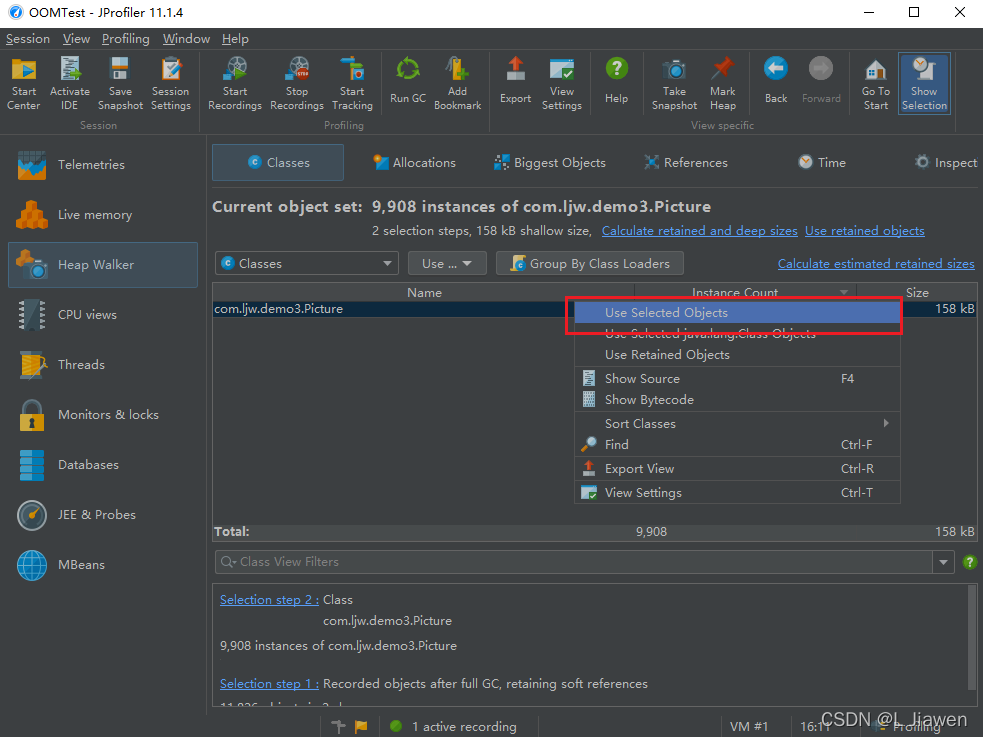Open the Threads sidebar section

click(x=103, y=365)
